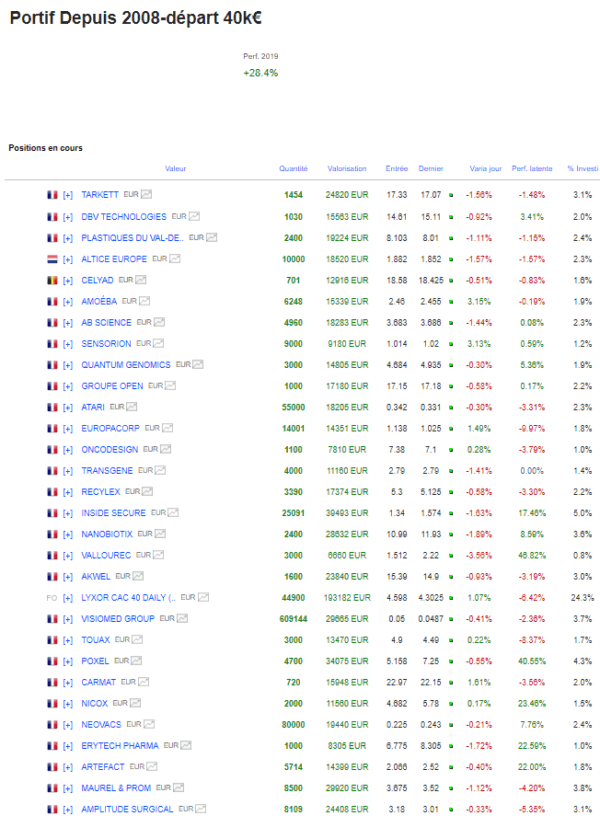Click the LYXOR CAC 40 DAILY chart icon

[x=203, y=597]
